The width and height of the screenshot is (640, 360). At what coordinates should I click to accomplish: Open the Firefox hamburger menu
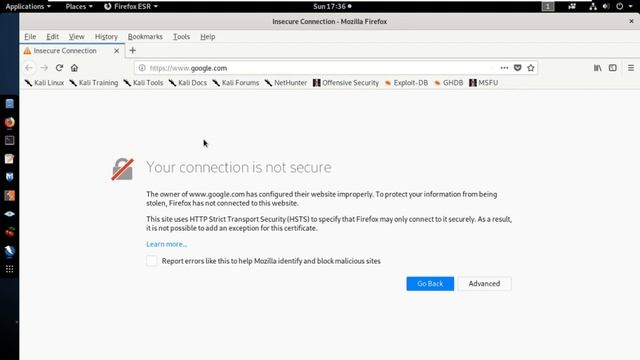[631, 68]
